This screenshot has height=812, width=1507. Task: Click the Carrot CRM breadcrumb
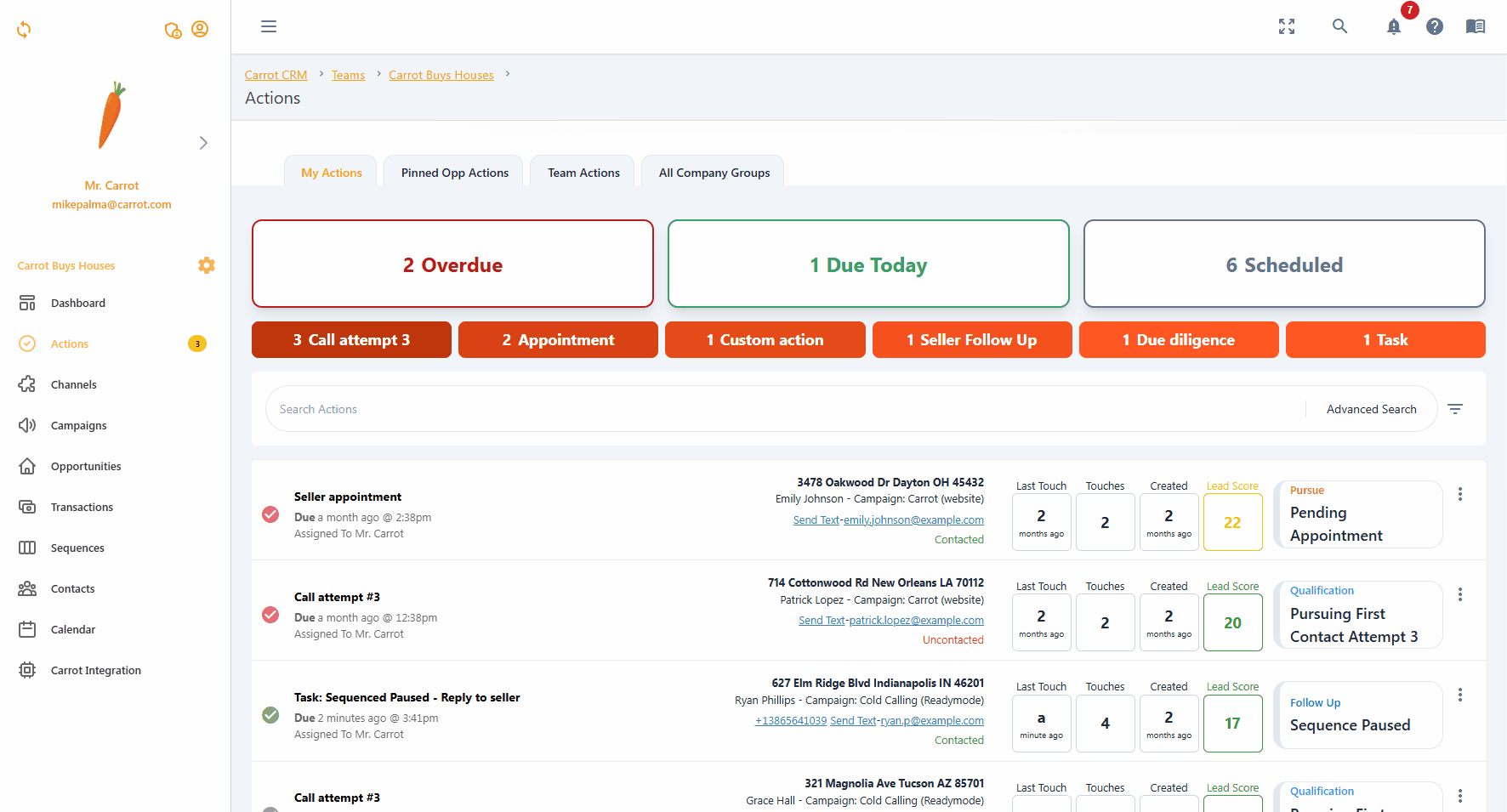[276, 75]
